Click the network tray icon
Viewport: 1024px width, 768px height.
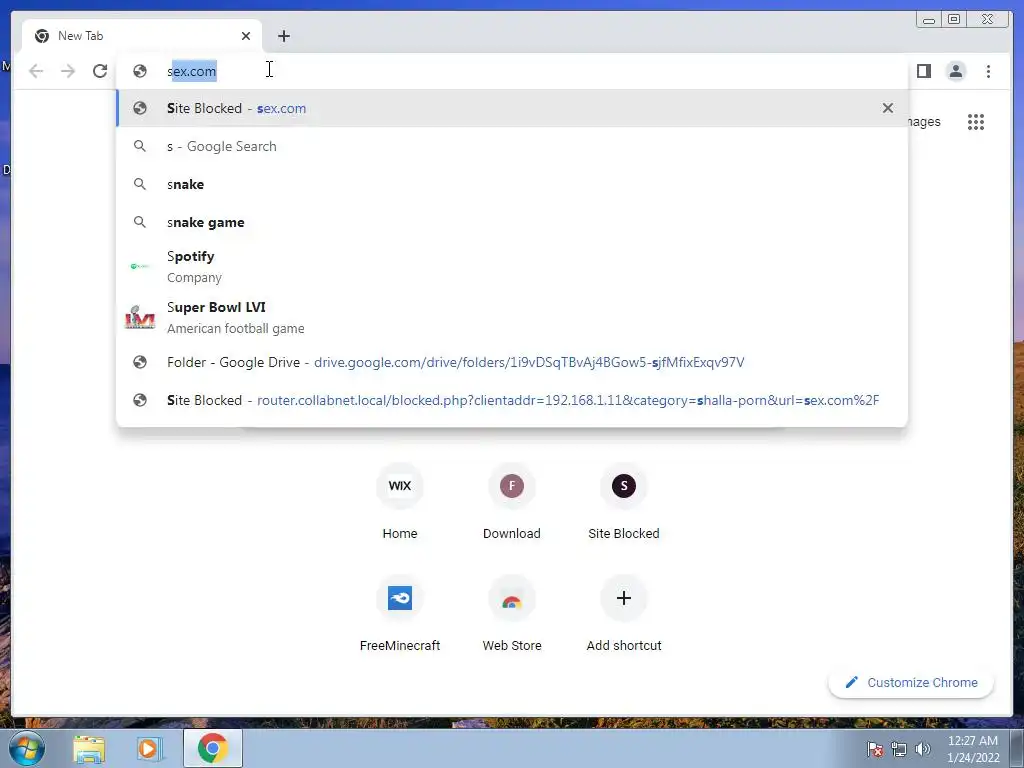click(899, 749)
